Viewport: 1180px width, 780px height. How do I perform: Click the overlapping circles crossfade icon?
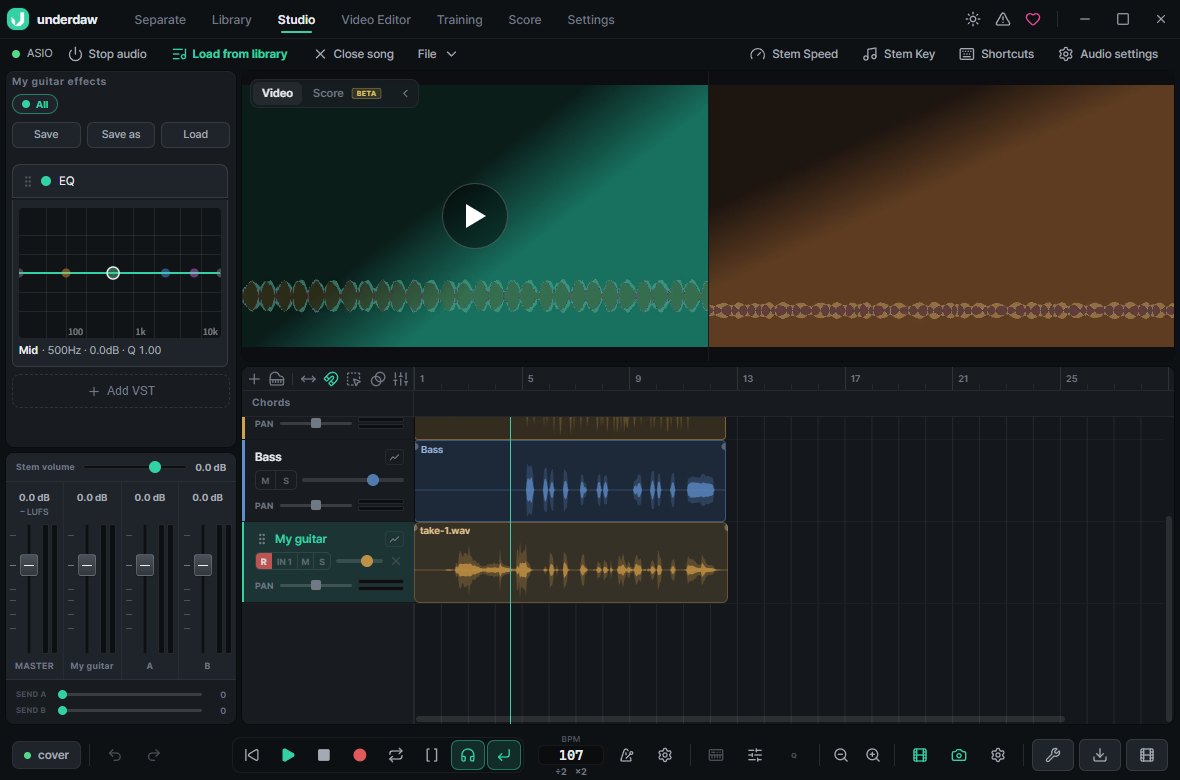(x=378, y=379)
